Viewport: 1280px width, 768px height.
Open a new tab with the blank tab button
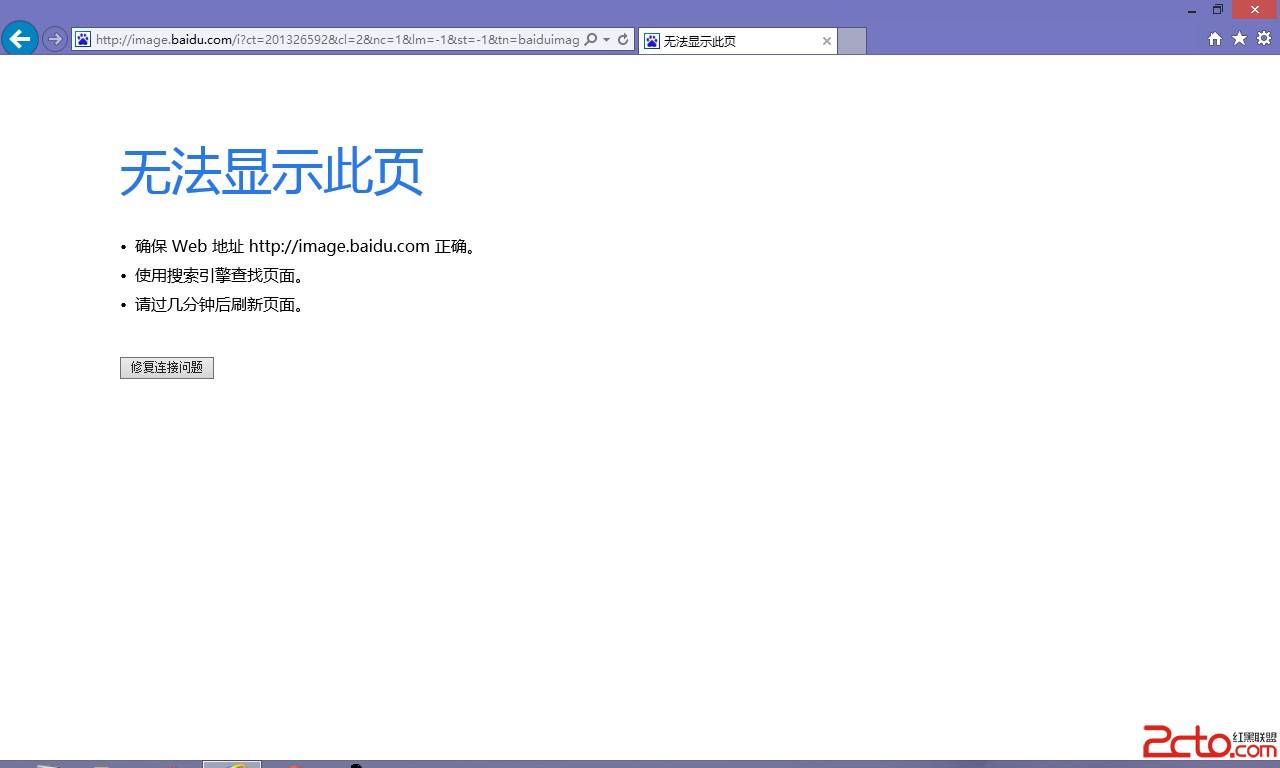click(851, 41)
